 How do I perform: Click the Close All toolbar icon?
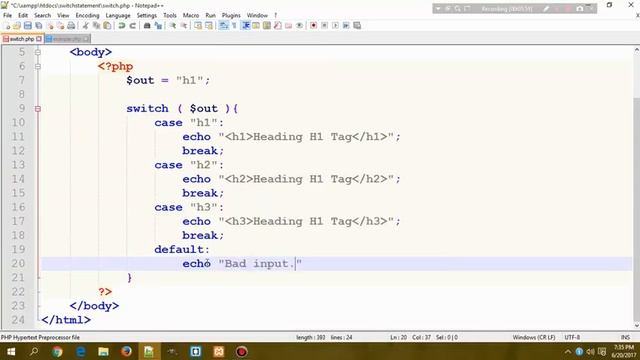pos(60,26)
